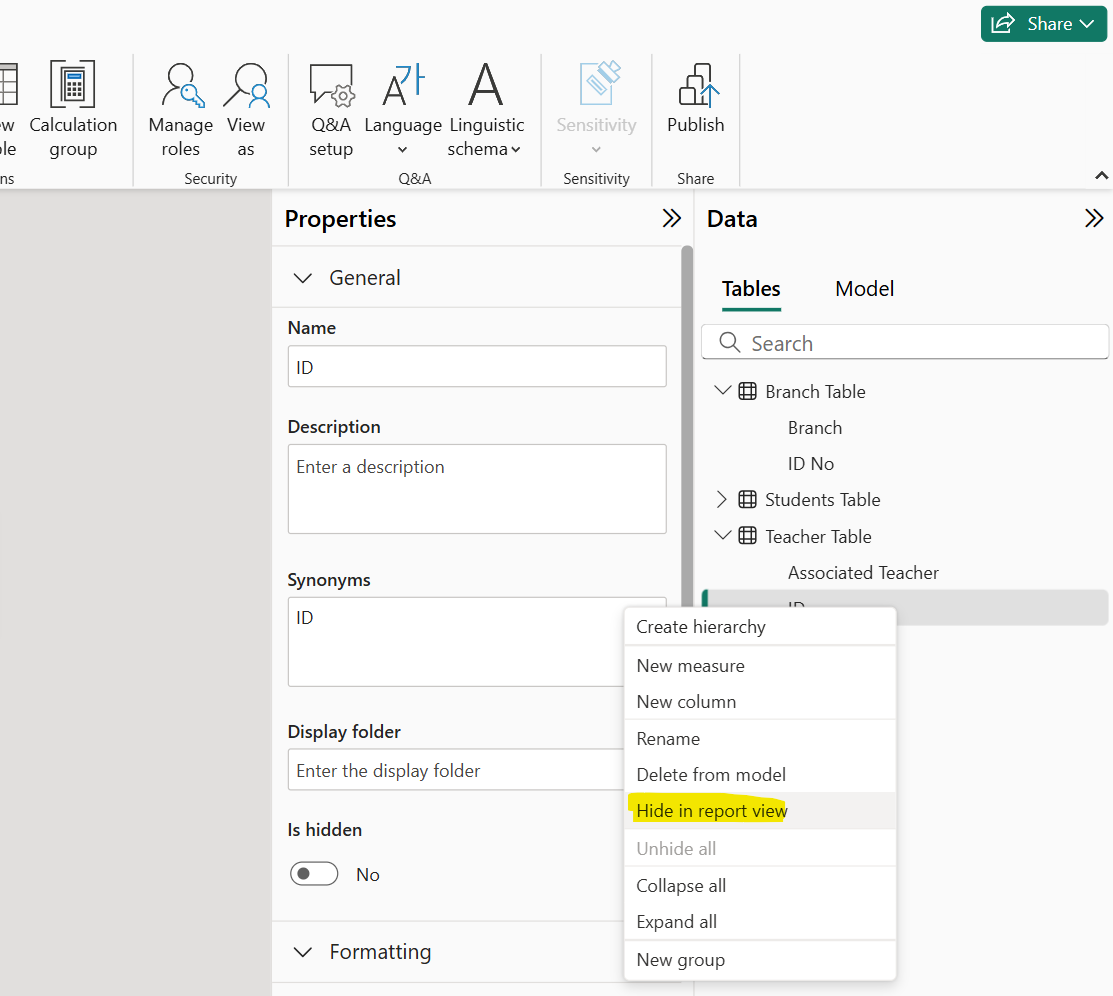Screen dimensions: 1113x996
Task: Choose Hide in report view from menu
Action: (712, 811)
